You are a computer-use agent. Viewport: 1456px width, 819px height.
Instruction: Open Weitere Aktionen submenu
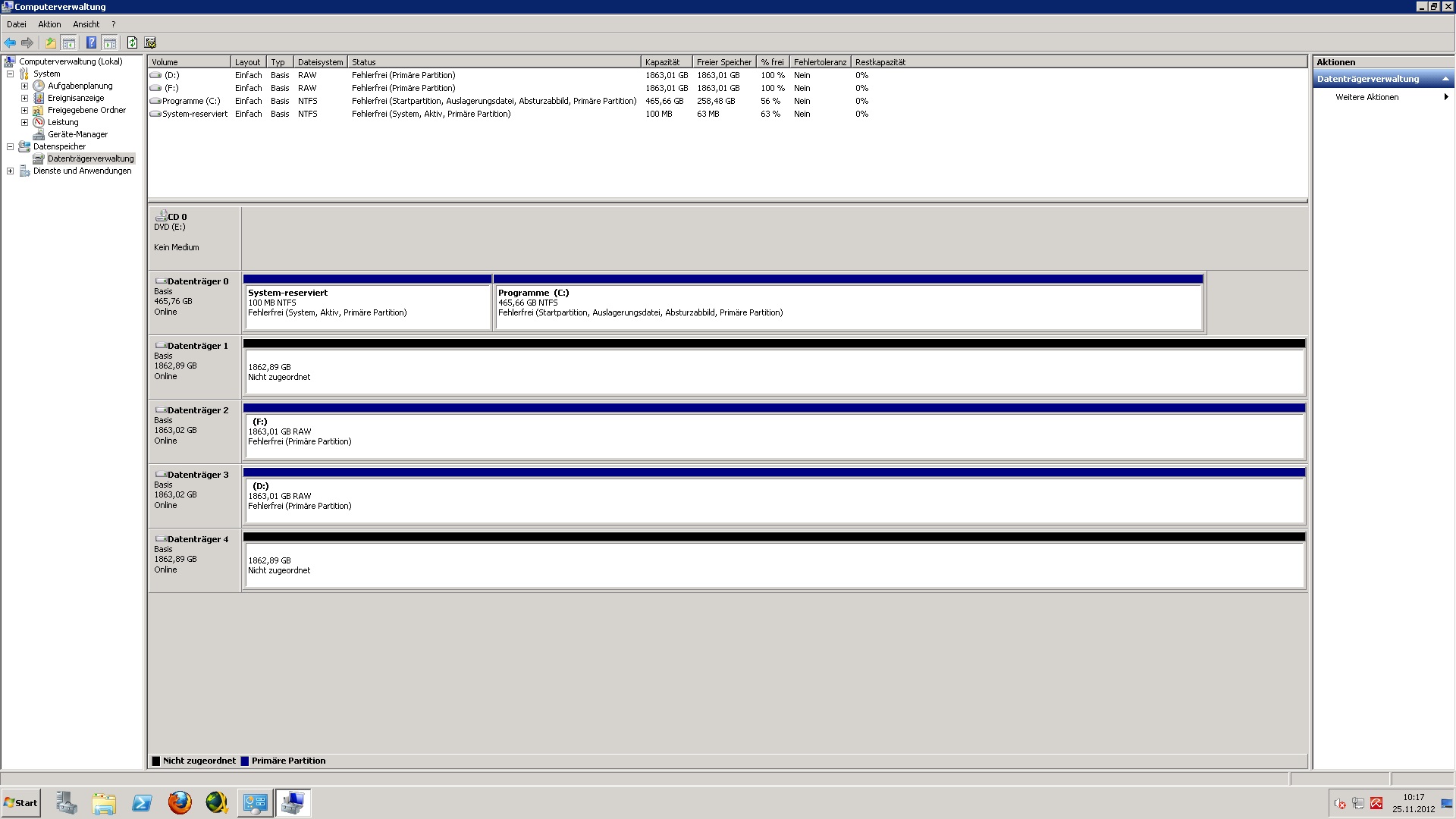click(x=1367, y=97)
